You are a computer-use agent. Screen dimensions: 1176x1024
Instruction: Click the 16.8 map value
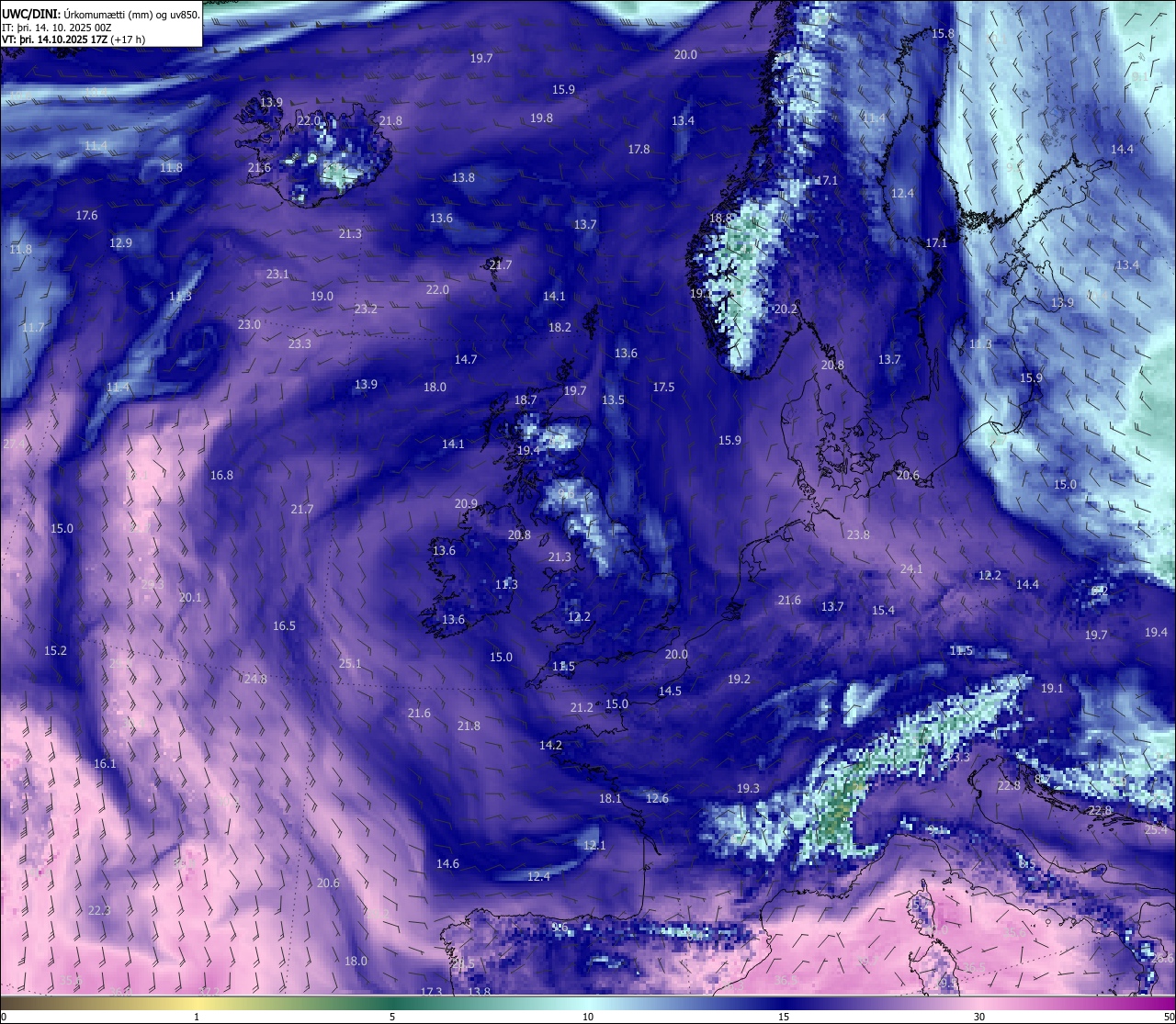221,476
